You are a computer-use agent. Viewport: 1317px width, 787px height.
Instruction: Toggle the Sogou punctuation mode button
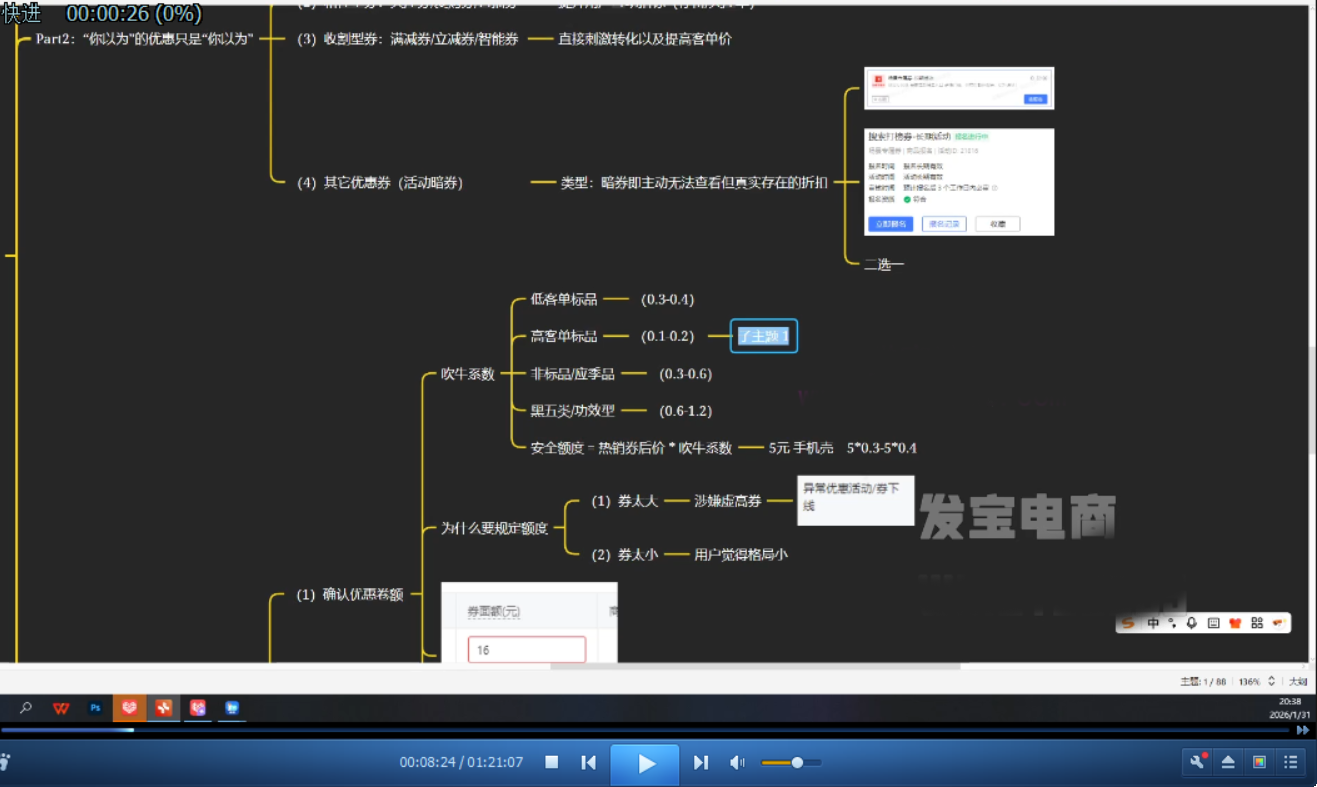pyautogui.click(x=1172, y=623)
